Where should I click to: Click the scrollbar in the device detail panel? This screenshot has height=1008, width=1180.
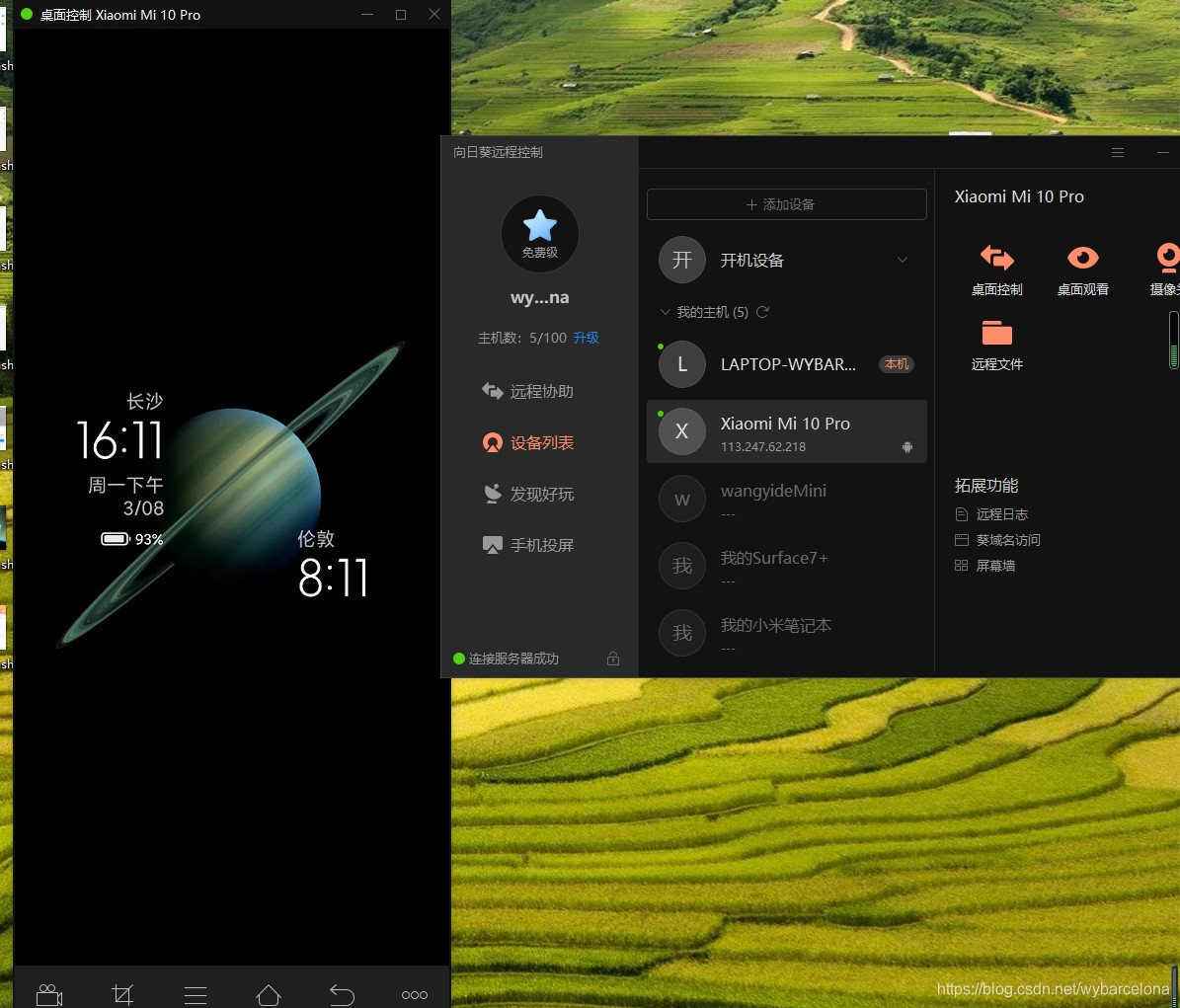[x=1173, y=341]
